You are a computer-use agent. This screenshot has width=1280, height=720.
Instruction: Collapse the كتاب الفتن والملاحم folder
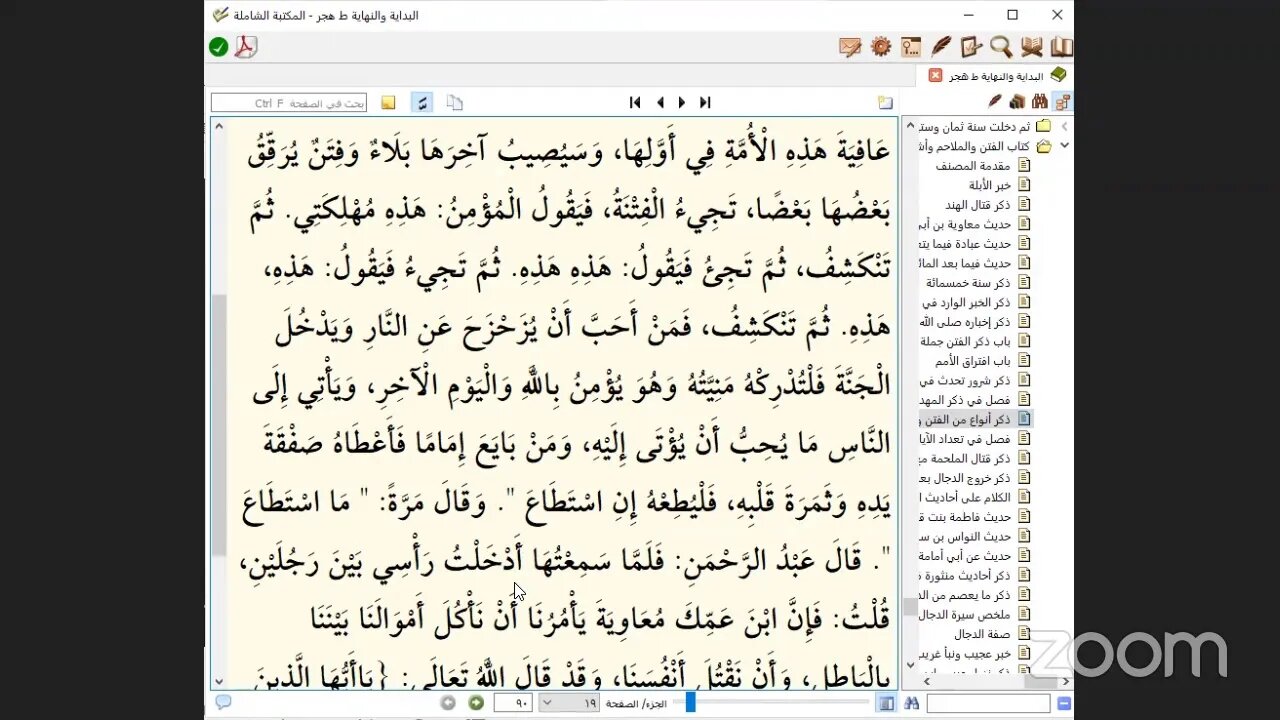[x=1064, y=146]
